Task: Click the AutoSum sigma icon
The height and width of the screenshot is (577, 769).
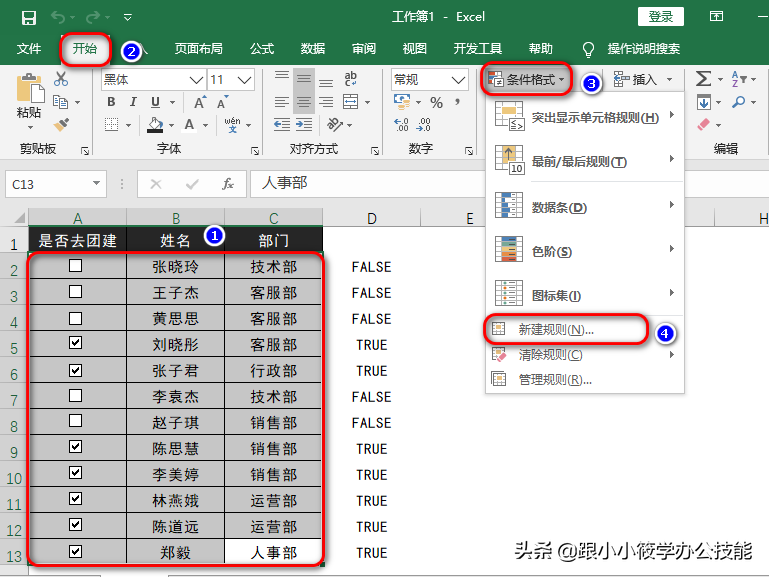Action: (703, 79)
